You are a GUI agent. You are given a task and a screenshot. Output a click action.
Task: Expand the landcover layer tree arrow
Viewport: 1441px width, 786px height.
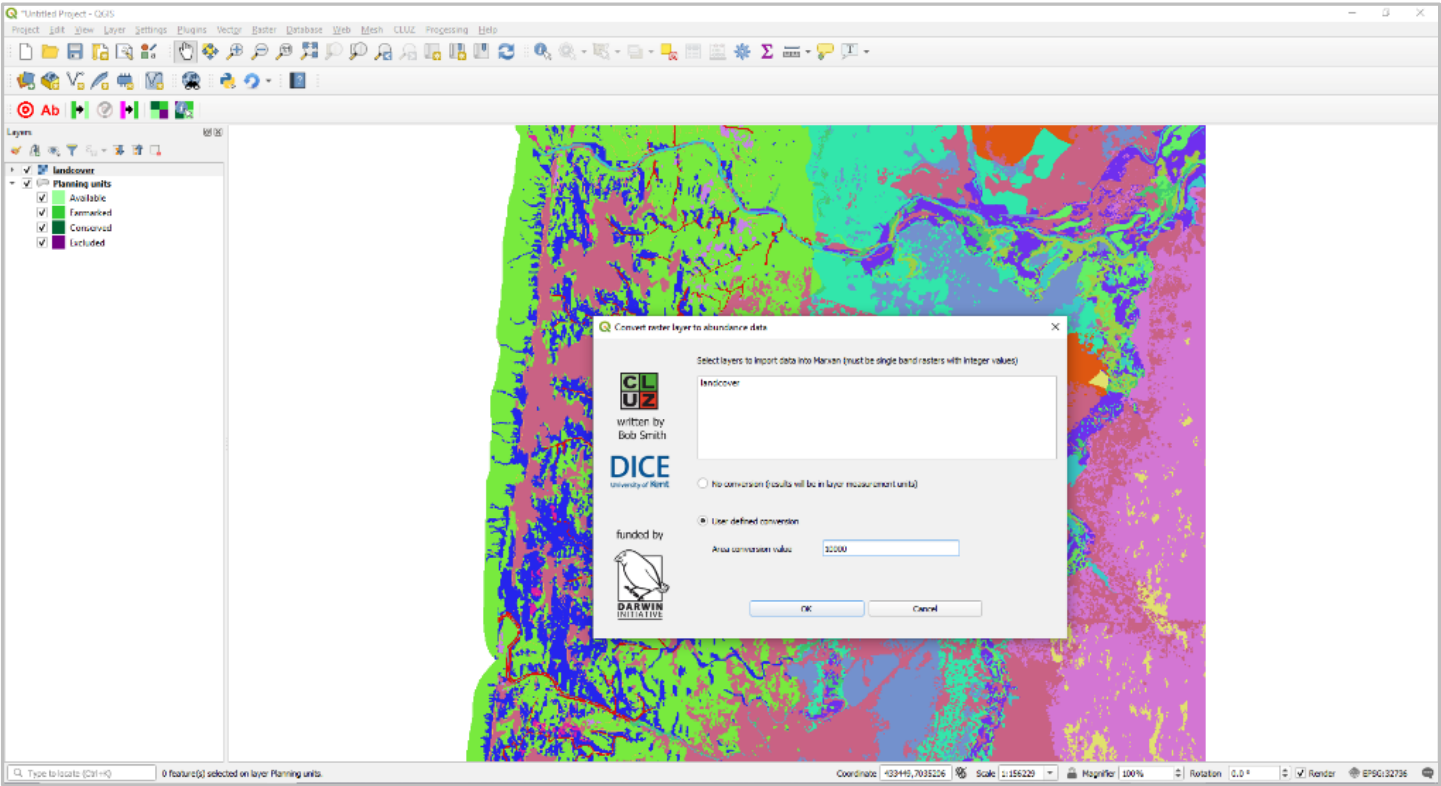[x=13, y=171]
